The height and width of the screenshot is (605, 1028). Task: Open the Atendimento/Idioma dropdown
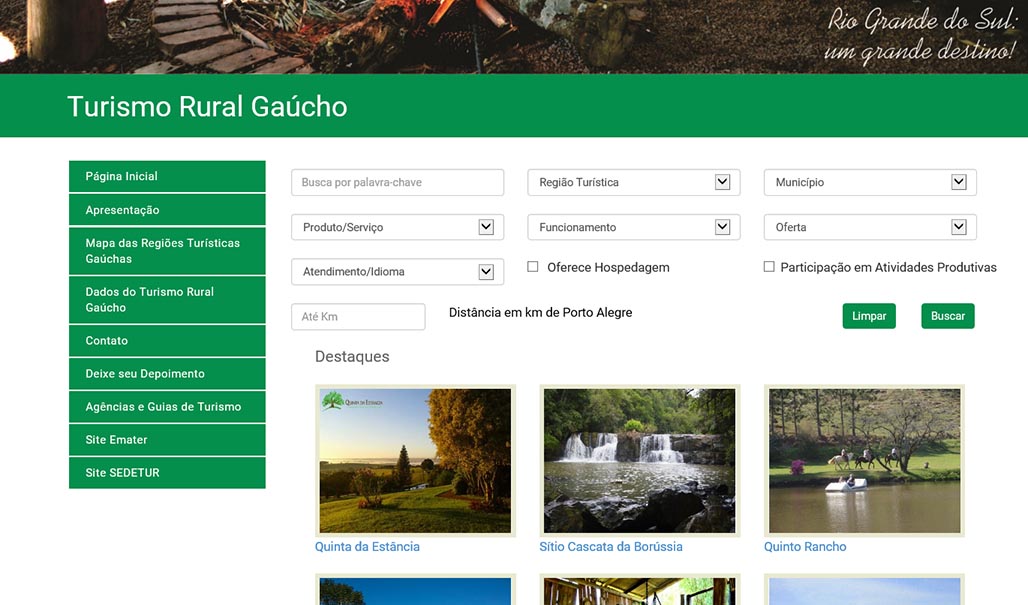coord(397,272)
